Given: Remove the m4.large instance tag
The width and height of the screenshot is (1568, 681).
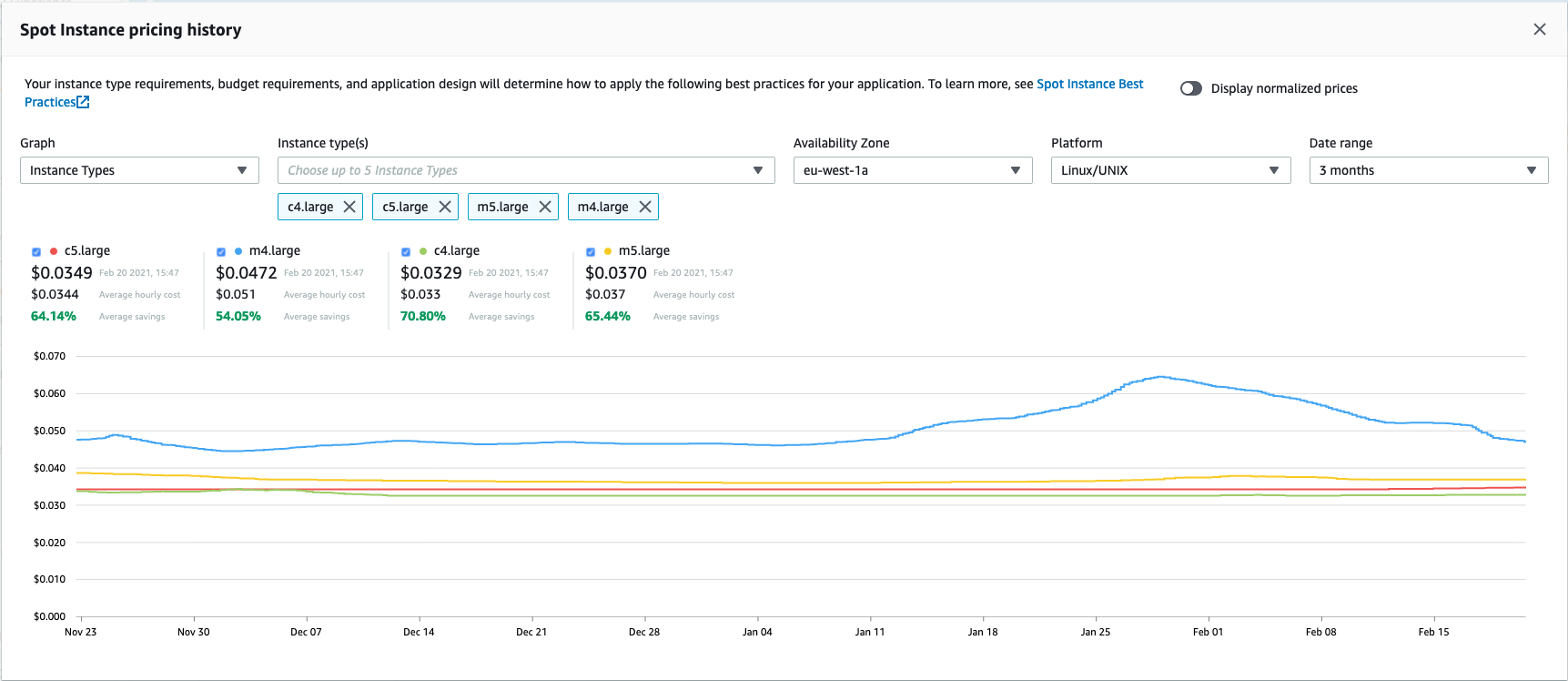Looking at the screenshot, I should (644, 207).
